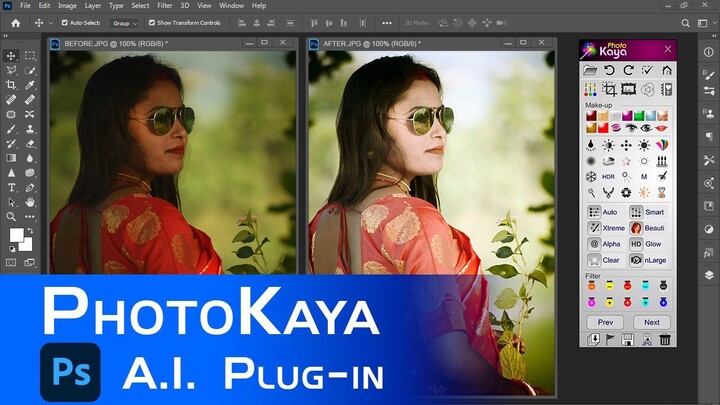This screenshot has height=405, width=720.
Task: Toggle the Auto-Select checkbox
Action: [x=65, y=22]
